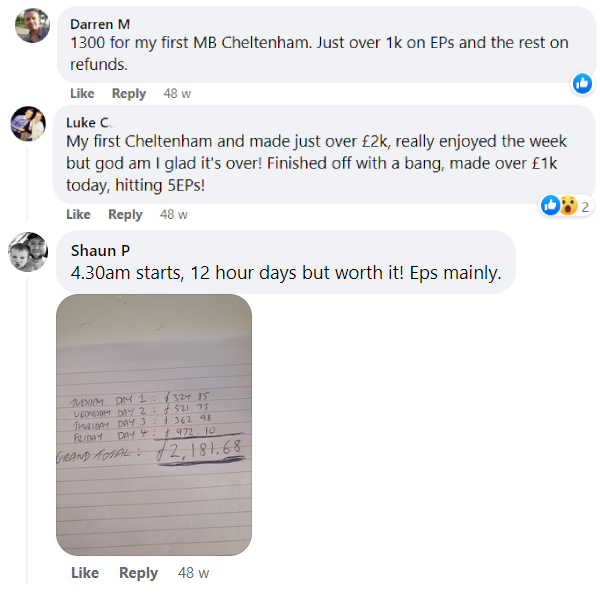Viewport: 600px width, 600px height.
Task: Open Shaun's handwritten grand total photo
Action: click(154, 425)
